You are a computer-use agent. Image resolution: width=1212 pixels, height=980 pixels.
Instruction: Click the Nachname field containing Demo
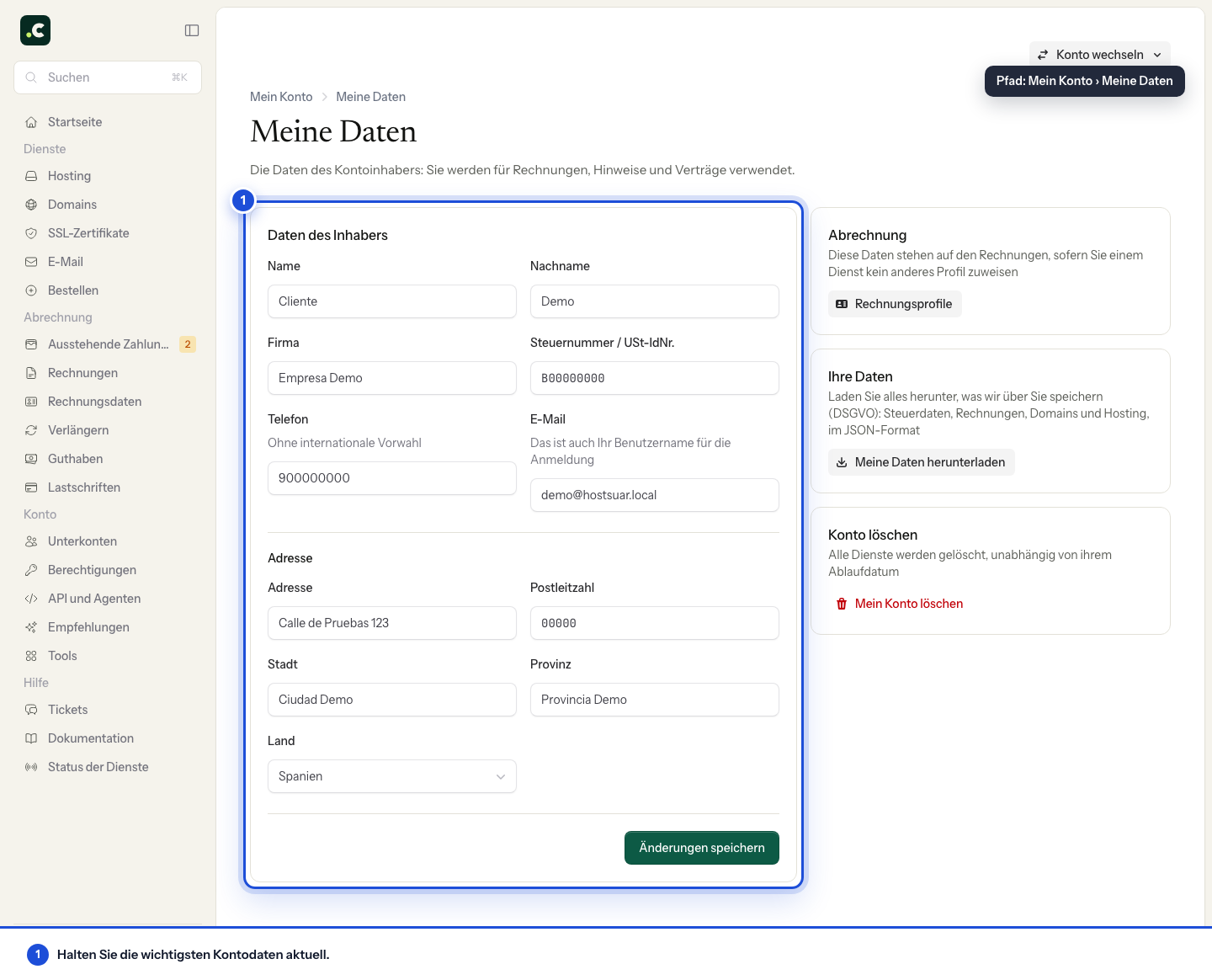655,301
